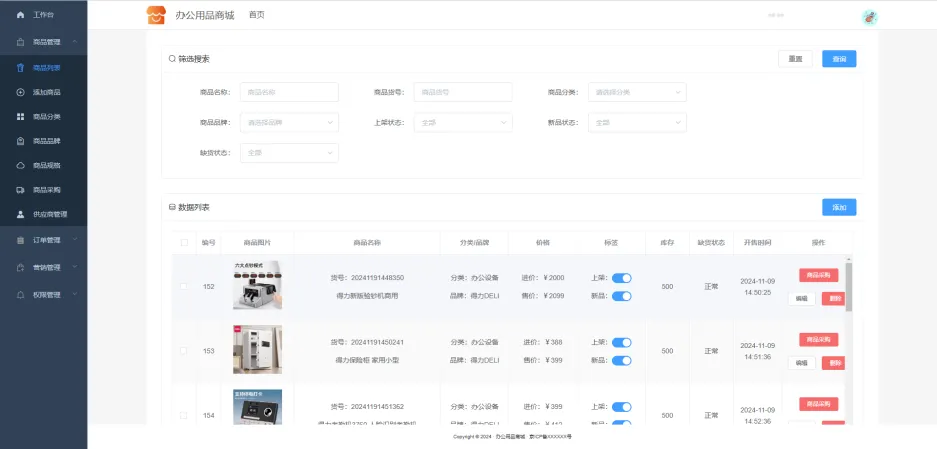Toggle the 上架 switch for product 152
The width and height of the screenshot is (937, 449).
point(621,278)
